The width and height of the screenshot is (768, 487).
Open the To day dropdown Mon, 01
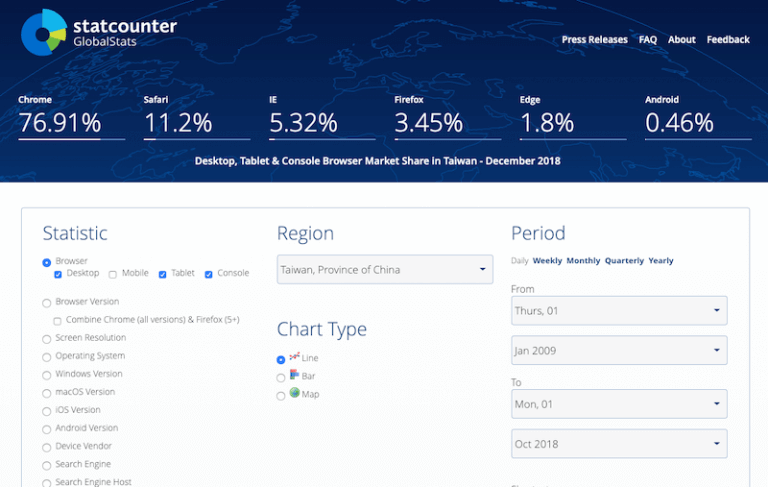click(x=619, y=404)
